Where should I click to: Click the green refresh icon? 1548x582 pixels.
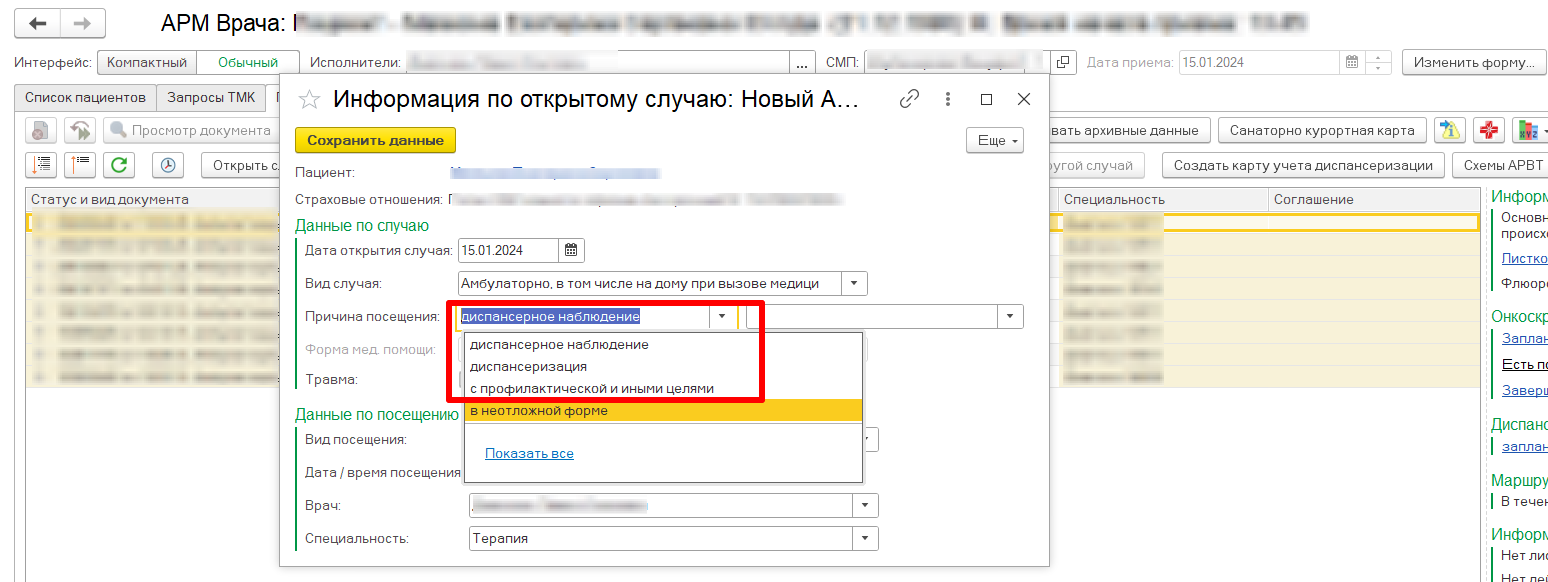[x=119, y=165]
